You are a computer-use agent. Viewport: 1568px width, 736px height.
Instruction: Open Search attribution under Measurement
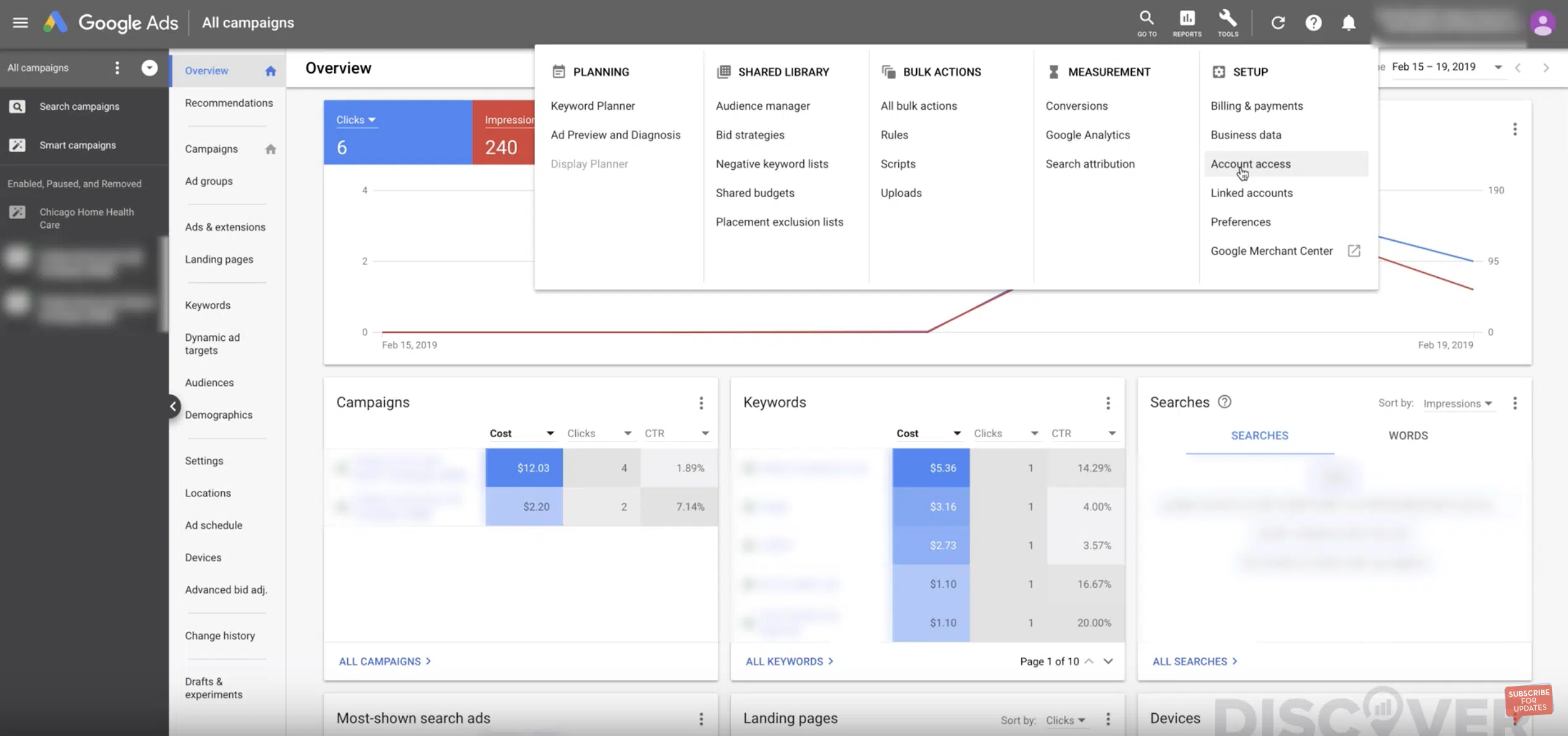1090,164
